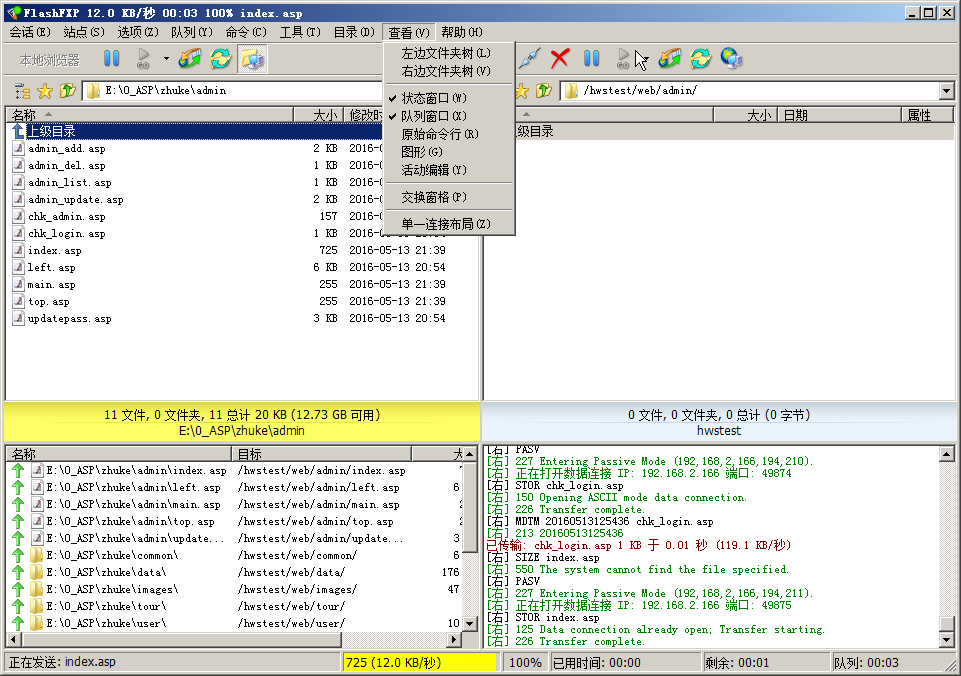Click the connect plug icon in right toolbar

[531, 59]
